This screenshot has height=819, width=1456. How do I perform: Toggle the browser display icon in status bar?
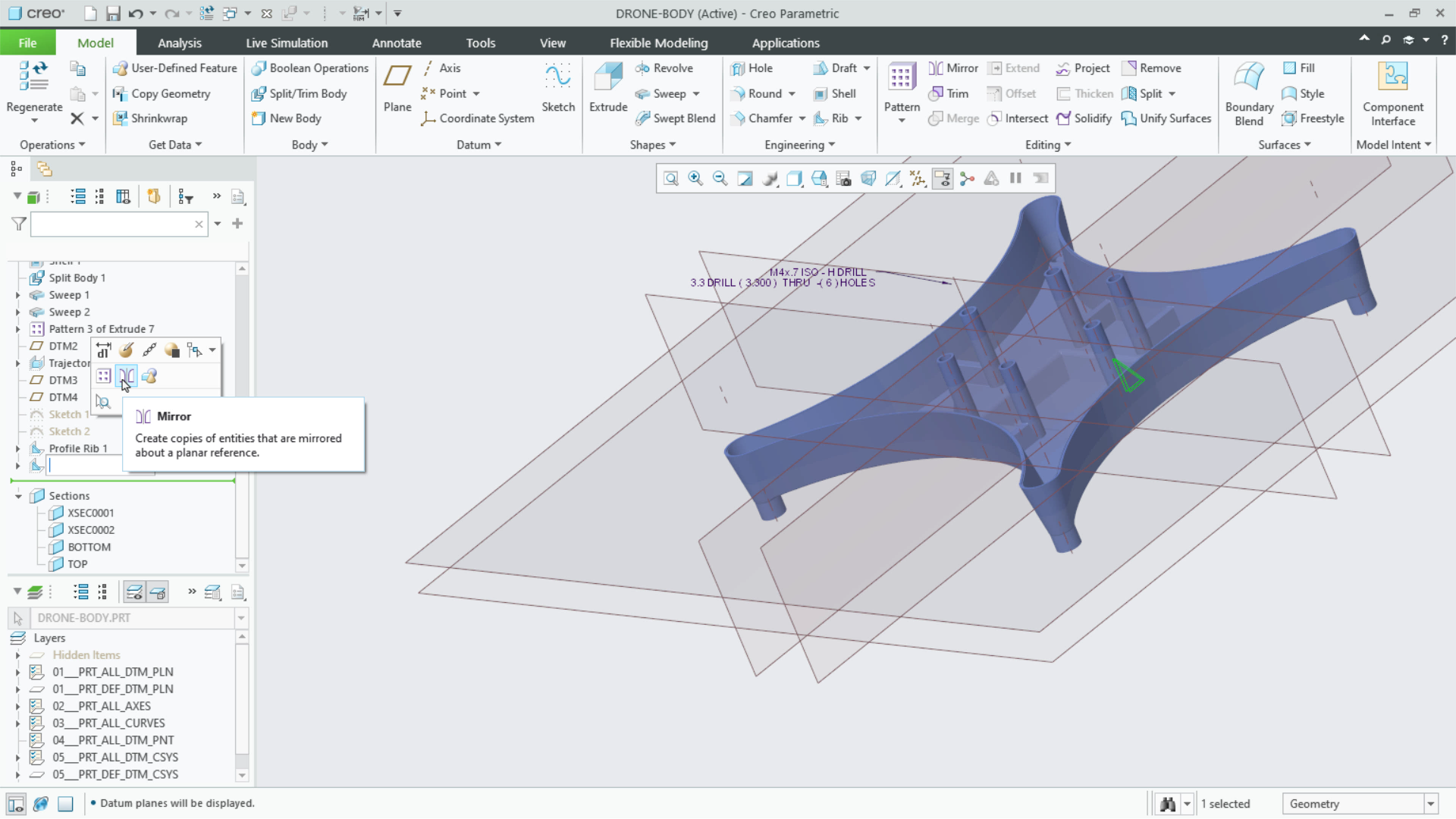point(41,803)
